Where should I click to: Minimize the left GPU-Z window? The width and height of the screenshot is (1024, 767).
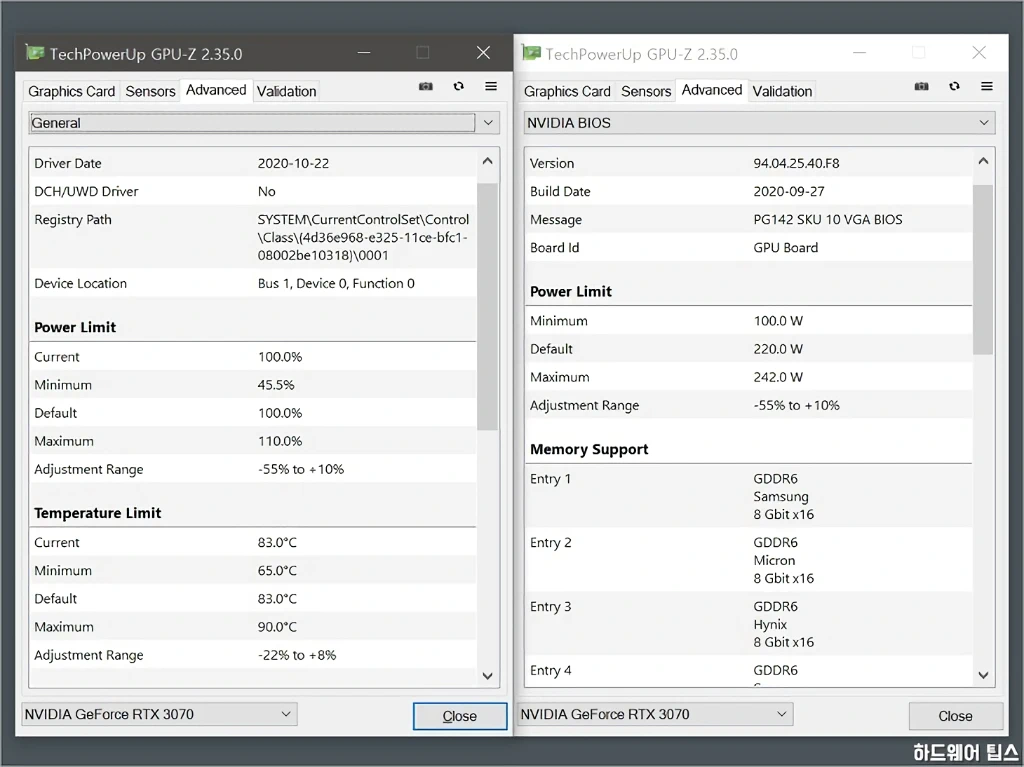[364, 52]
